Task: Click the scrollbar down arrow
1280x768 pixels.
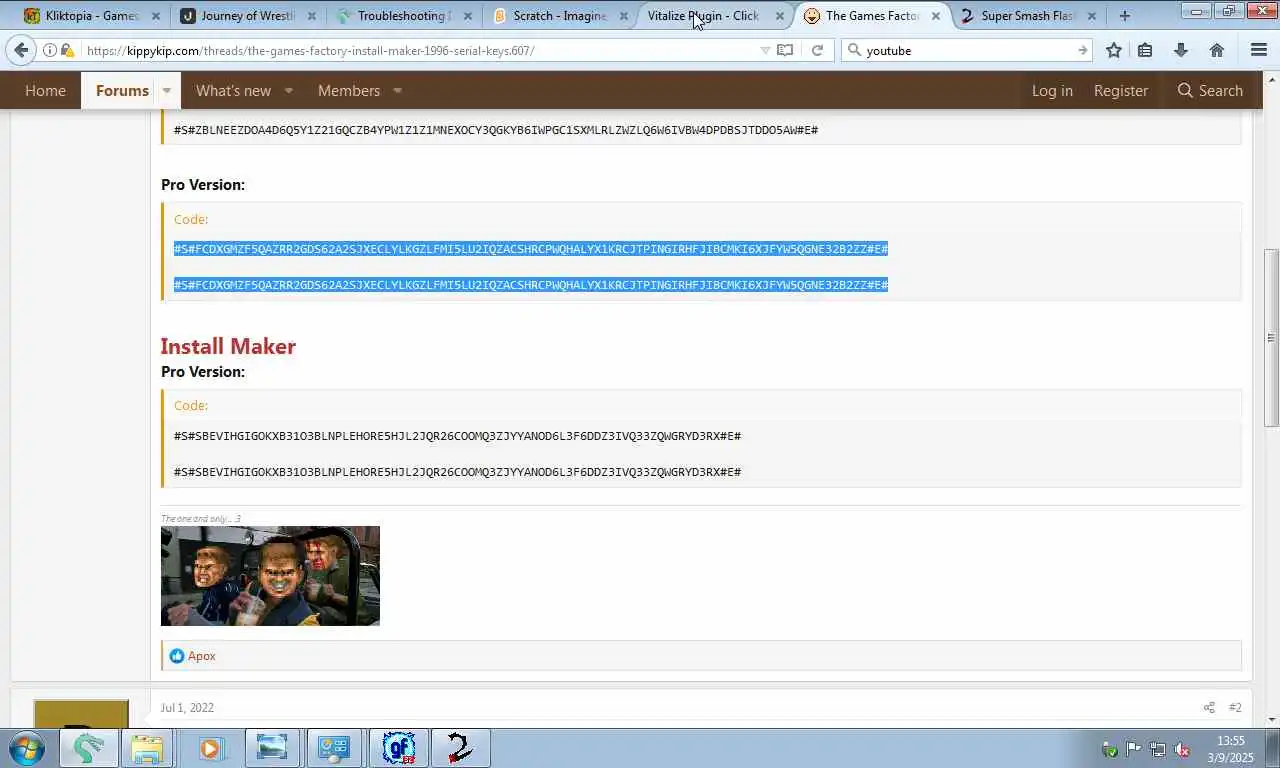Action: point(1271,719)
